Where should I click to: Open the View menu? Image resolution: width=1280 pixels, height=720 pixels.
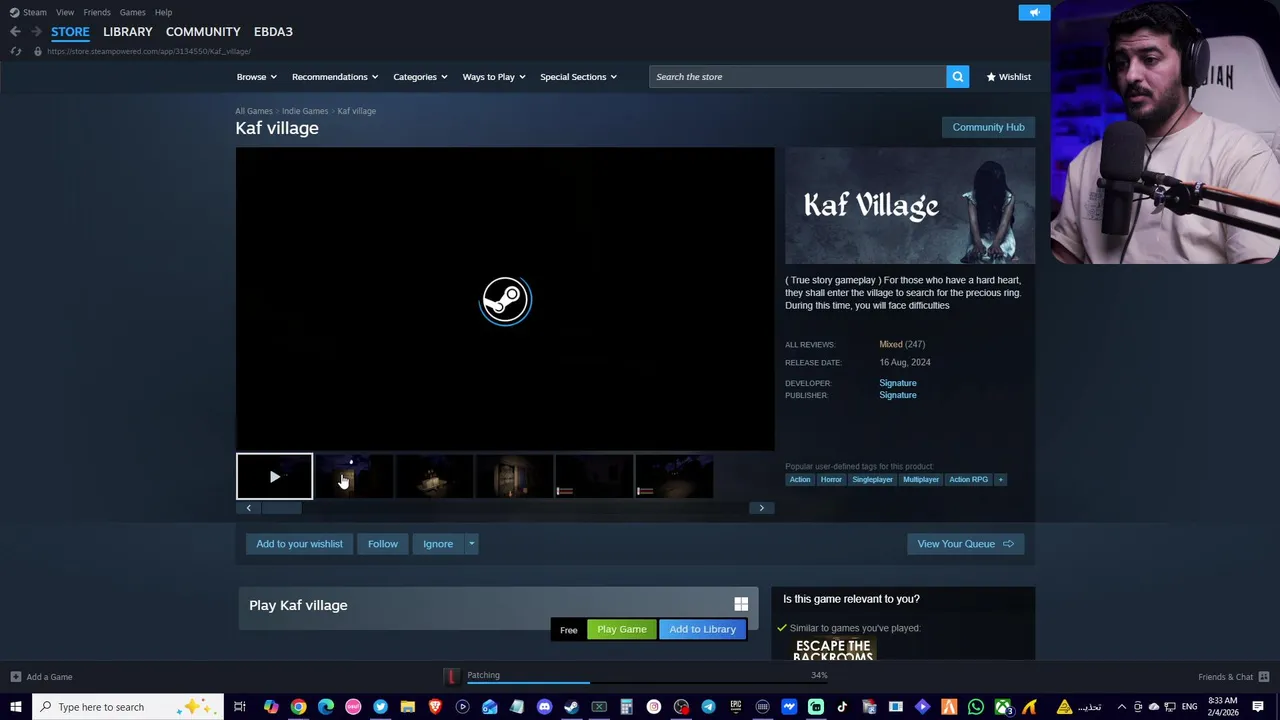(65, 12)
